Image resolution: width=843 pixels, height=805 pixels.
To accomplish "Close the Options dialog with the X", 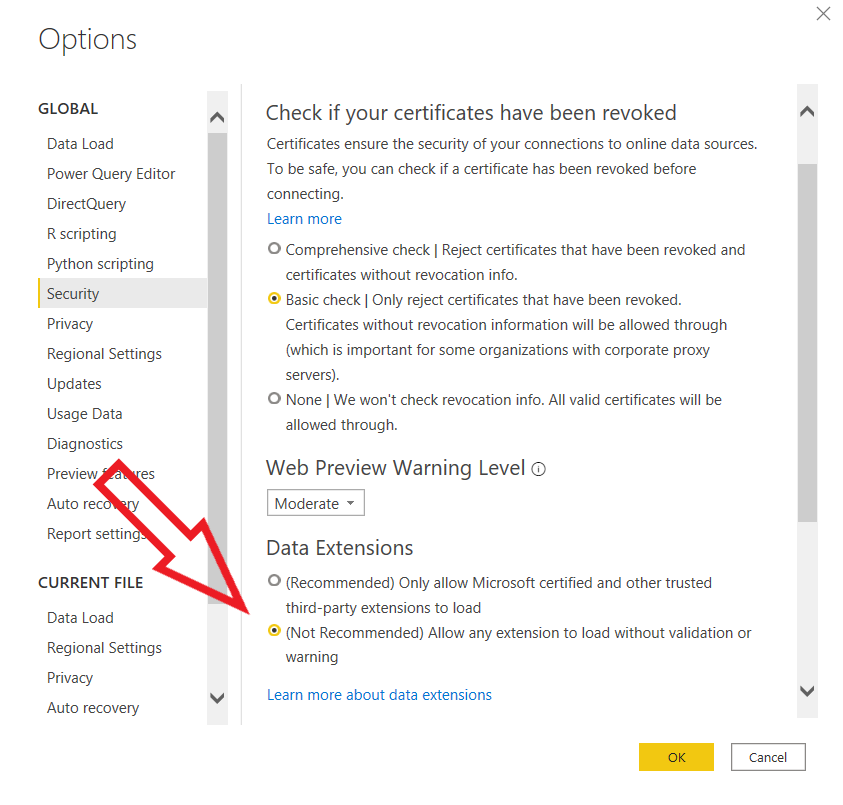I will point(823,14).
